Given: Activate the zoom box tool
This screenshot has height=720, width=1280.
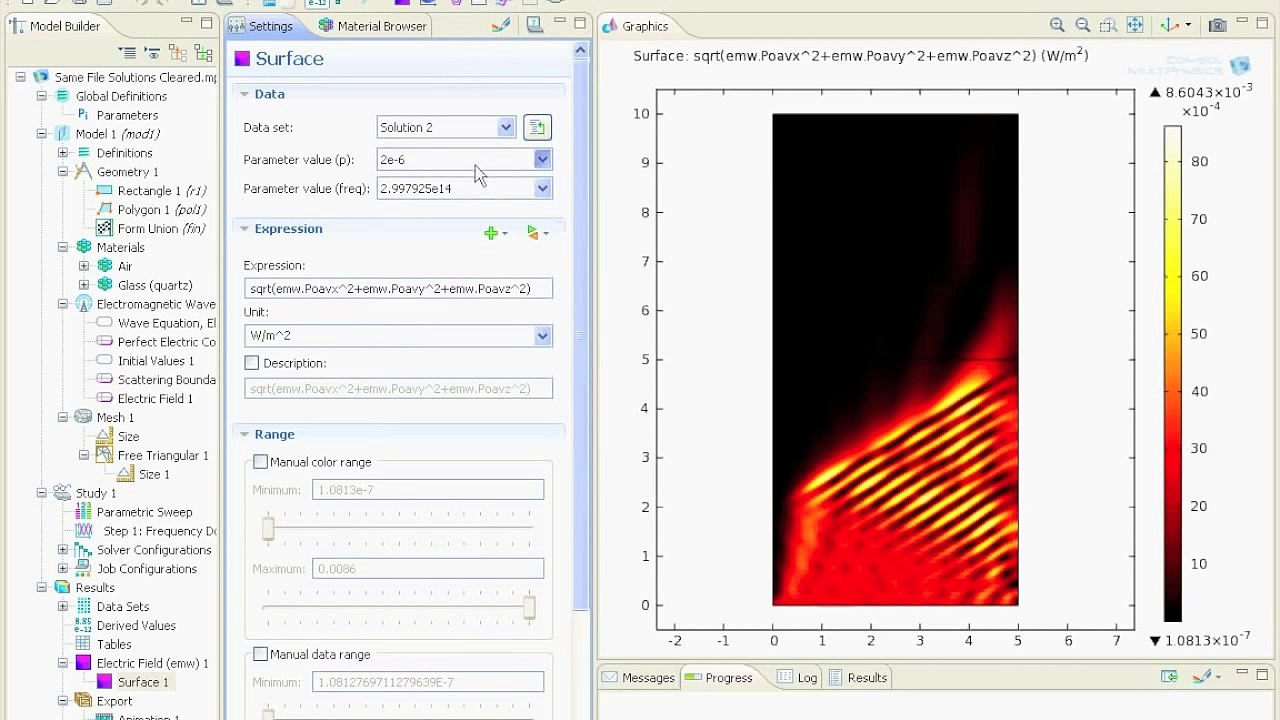Looking at the screenshot, I should 1109,26.
